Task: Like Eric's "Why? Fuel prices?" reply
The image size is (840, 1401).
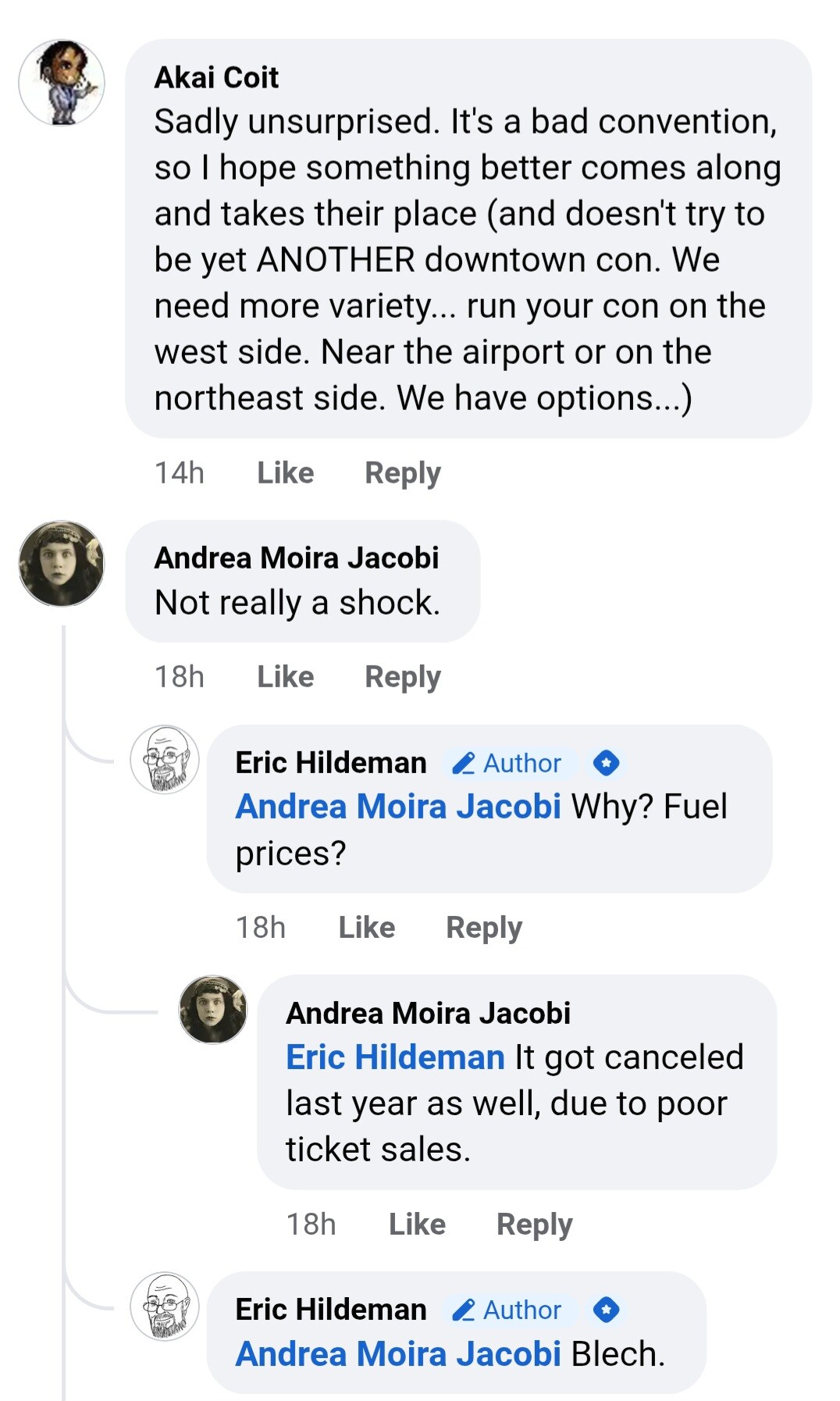Action: (x=366, y=927)
